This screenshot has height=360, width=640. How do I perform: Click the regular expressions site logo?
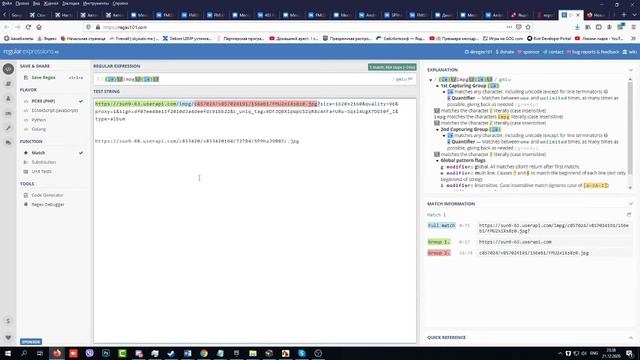[x=31, y=52]
